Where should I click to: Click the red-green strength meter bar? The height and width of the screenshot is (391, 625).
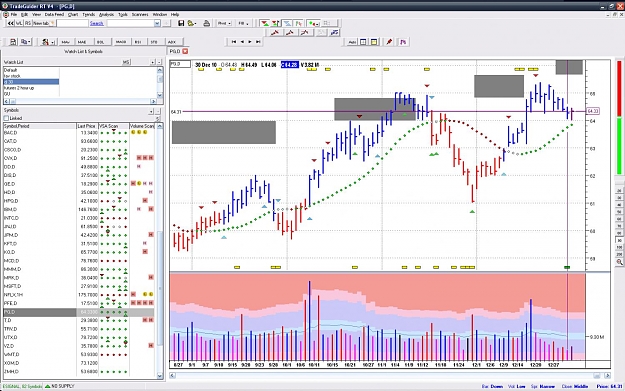coord(619,118)
